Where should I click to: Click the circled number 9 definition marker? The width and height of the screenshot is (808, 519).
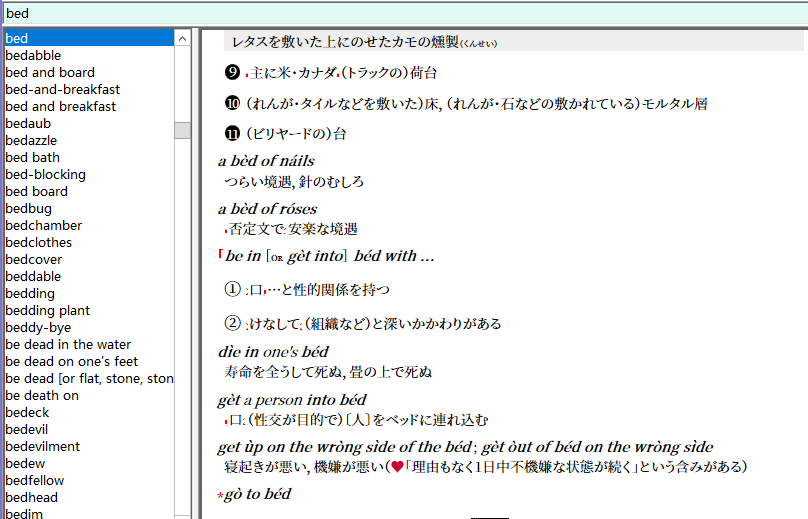[232, 72]
